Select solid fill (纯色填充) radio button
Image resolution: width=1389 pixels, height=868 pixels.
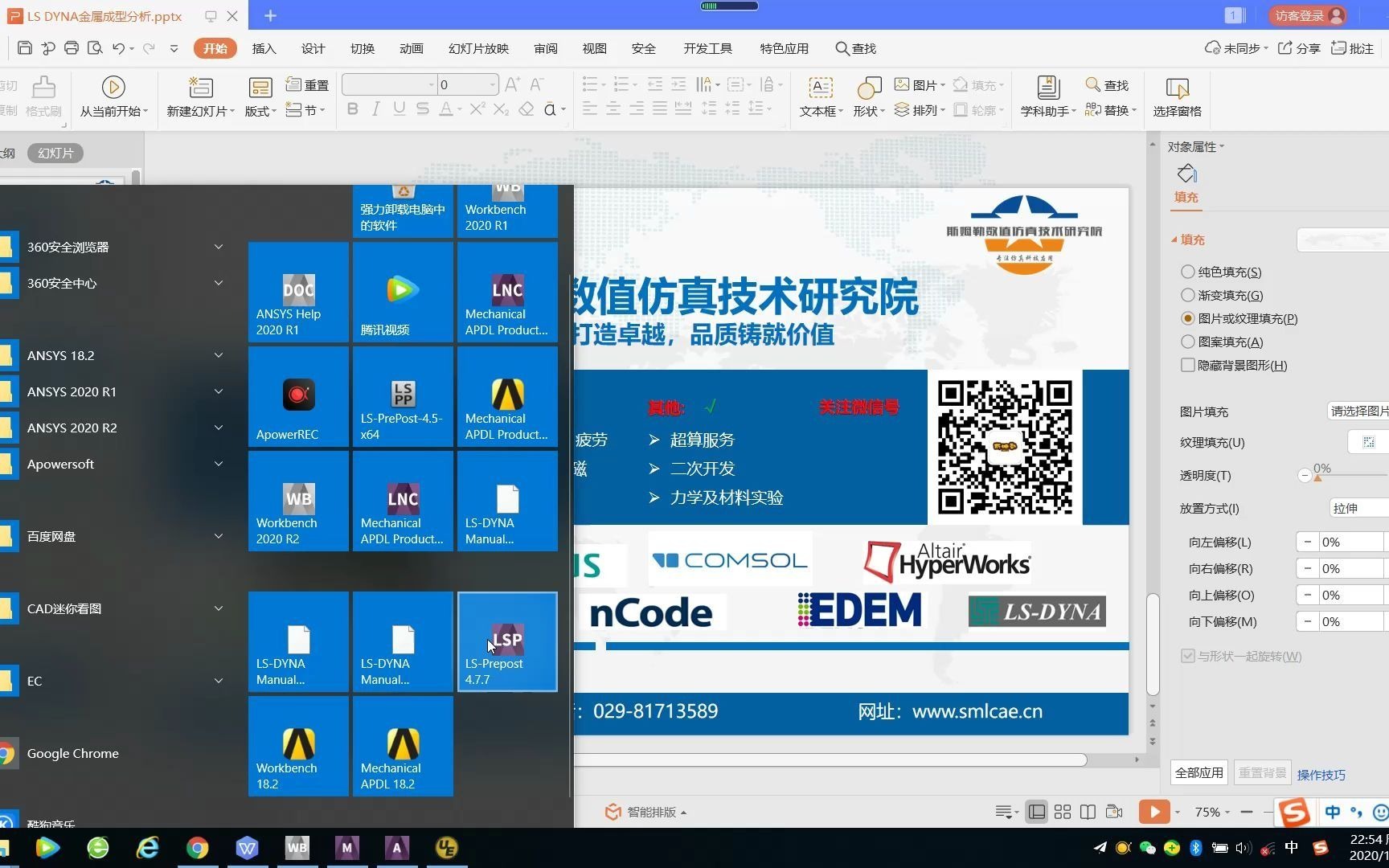1187,272
